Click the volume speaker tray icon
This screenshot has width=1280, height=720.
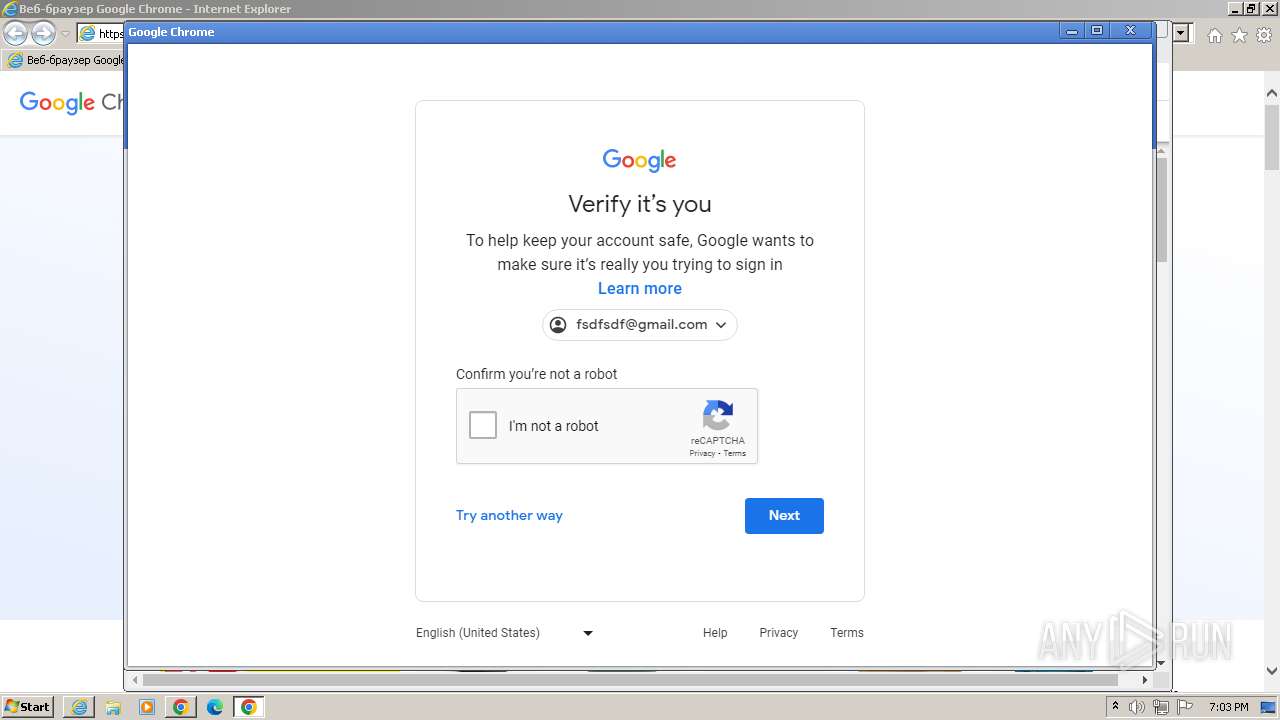pos(1137,707)
